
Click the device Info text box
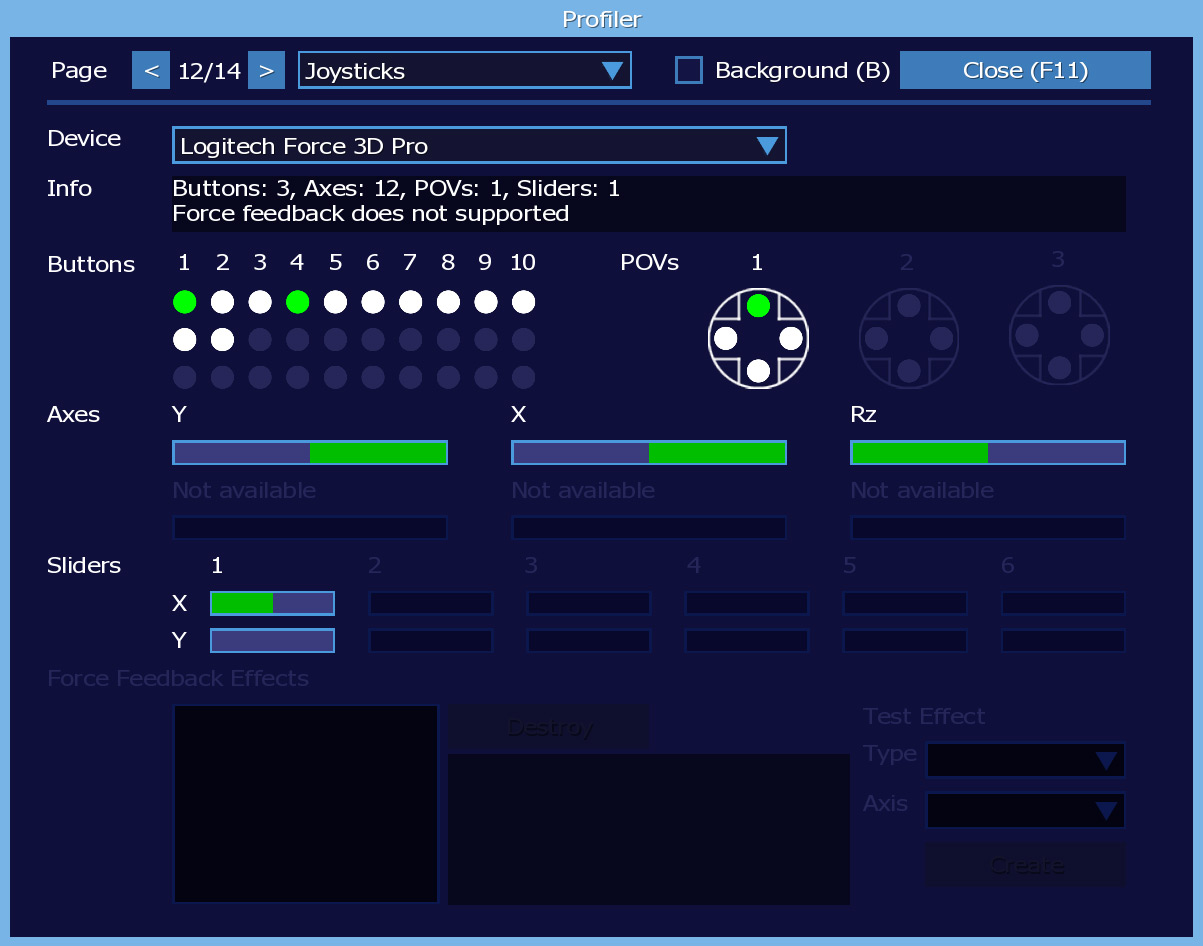click(x=648, y=203)
